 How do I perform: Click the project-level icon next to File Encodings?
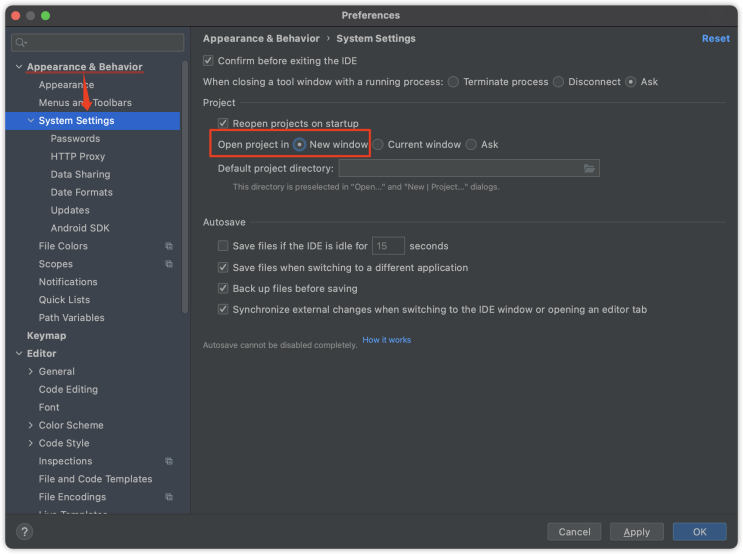169,497
